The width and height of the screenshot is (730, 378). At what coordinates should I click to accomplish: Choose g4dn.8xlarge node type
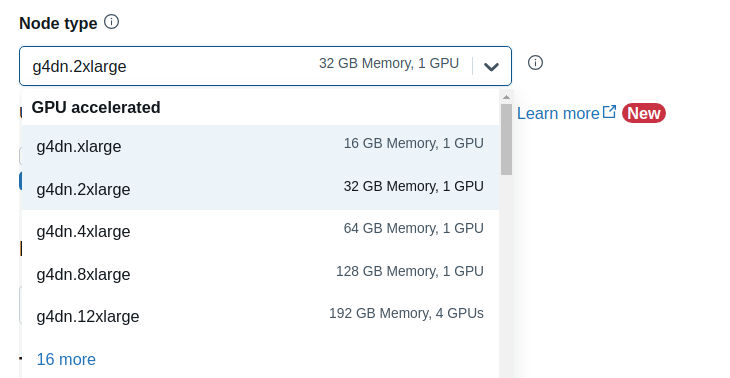point(260,274)
